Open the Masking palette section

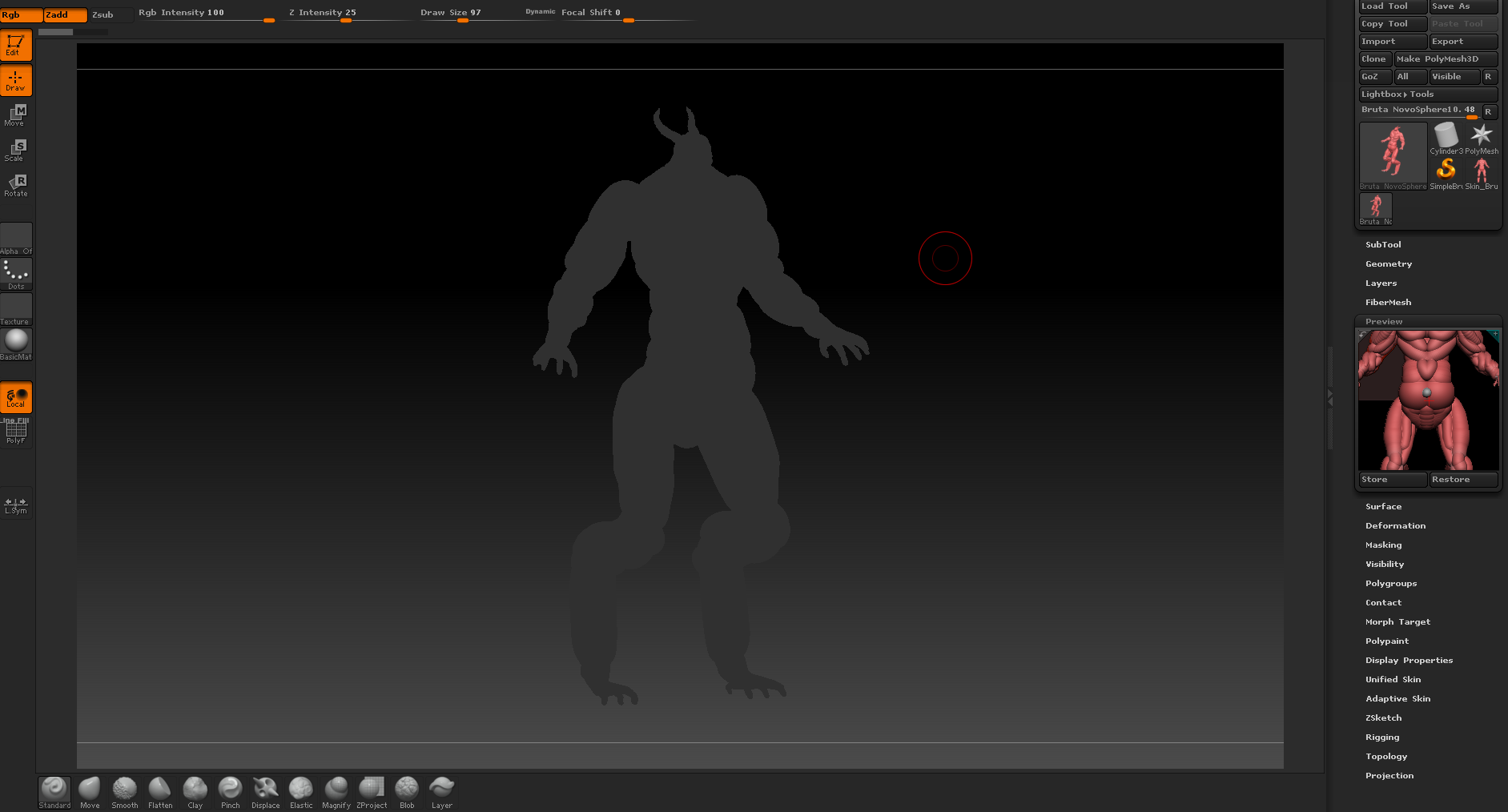1383,545
